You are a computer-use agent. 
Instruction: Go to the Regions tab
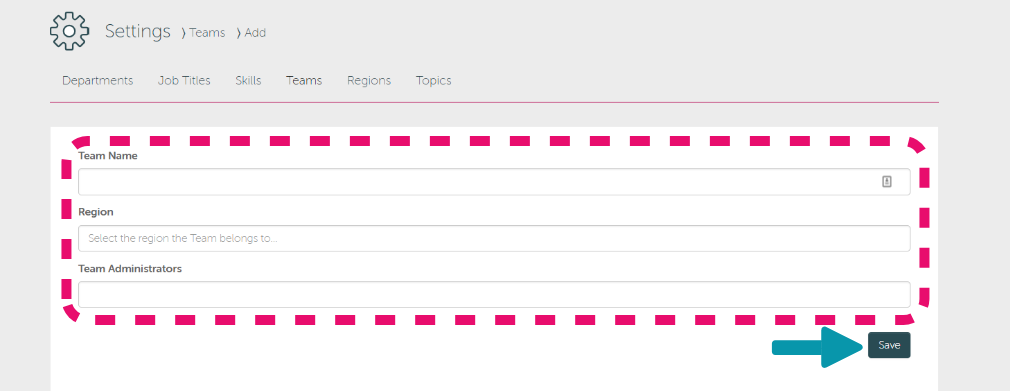point(369,81)
